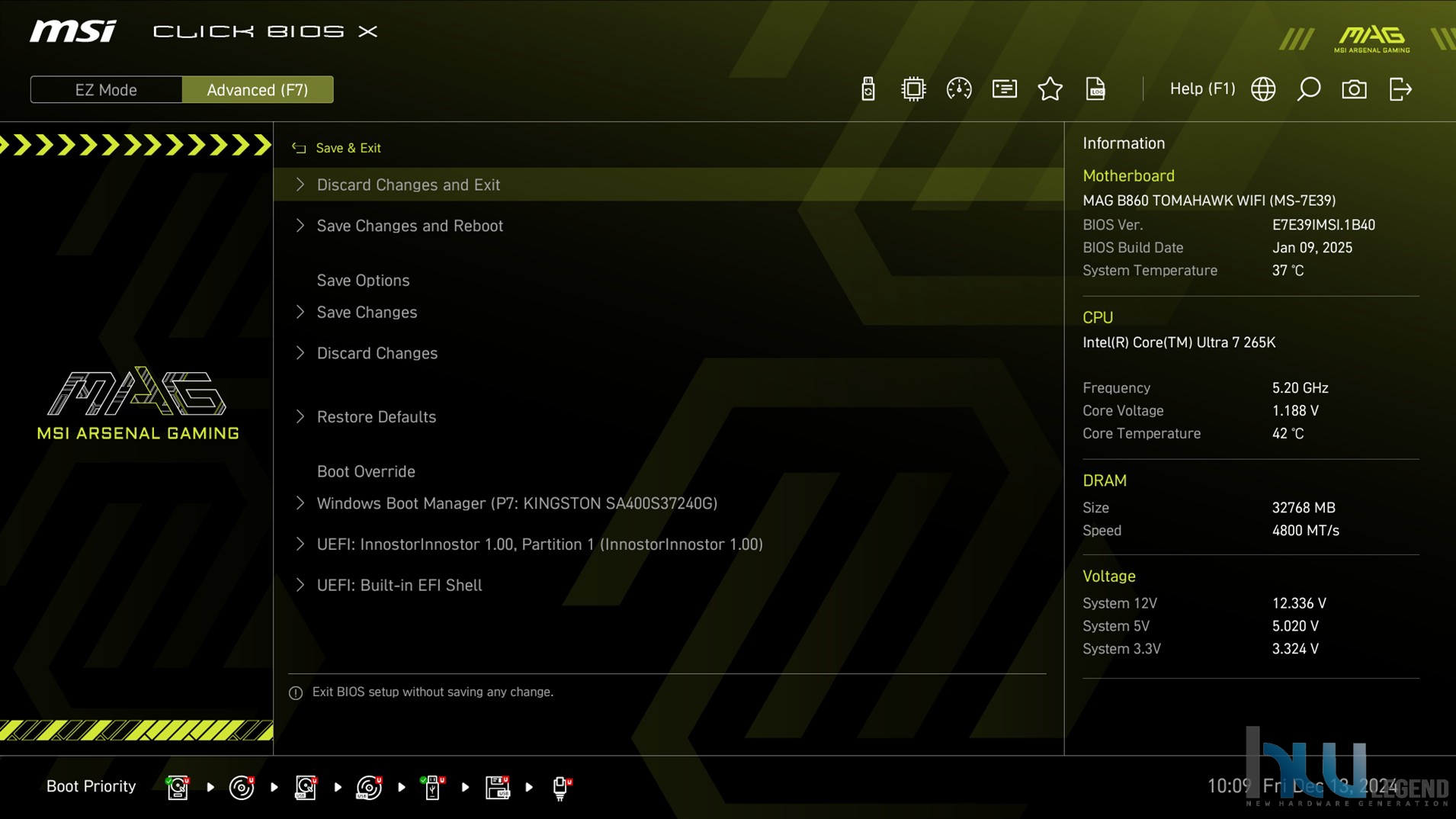Open the Favorites star icon
This screenshot has width=1456, height=819.
(x=1050, y=89)
